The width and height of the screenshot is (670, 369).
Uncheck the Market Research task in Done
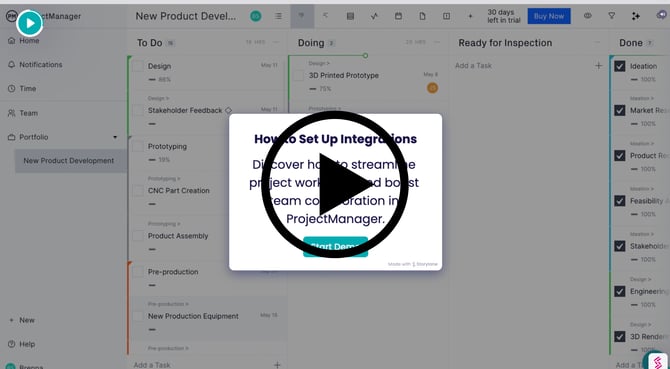pos(620,111)
